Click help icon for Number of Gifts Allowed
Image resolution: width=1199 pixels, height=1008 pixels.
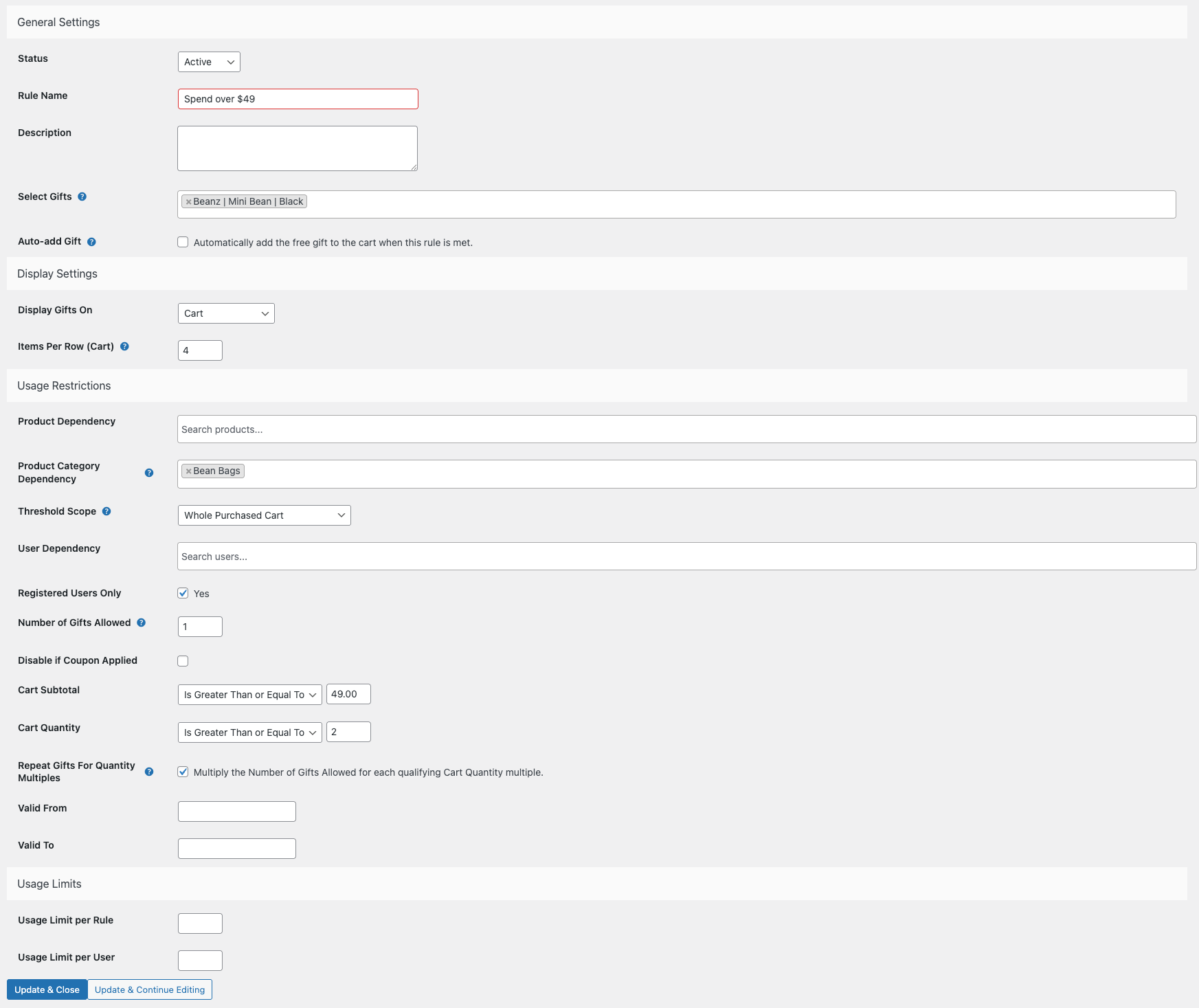[141, 623]
